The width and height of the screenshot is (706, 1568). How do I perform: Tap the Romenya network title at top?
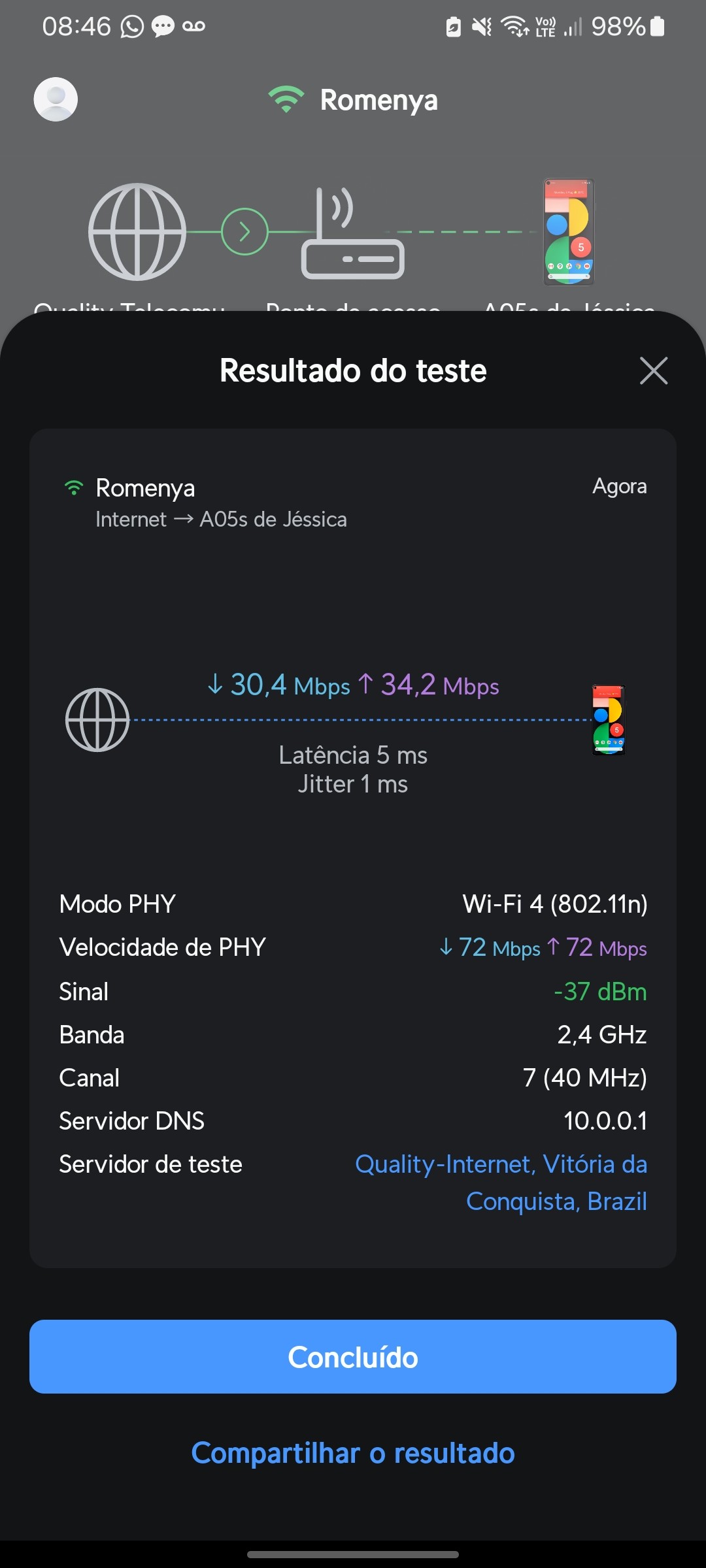click(378, 100)
